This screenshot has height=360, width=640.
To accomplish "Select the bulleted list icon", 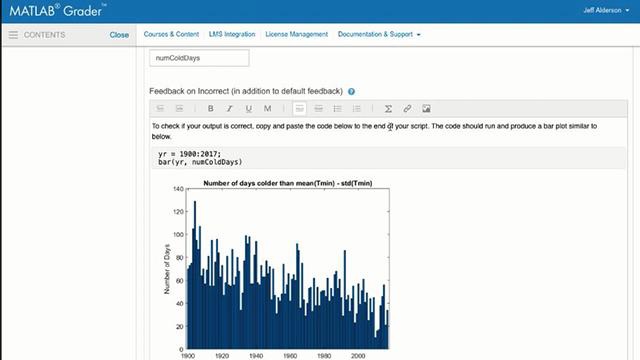I will pyautogui.click(x=337, y=109).
